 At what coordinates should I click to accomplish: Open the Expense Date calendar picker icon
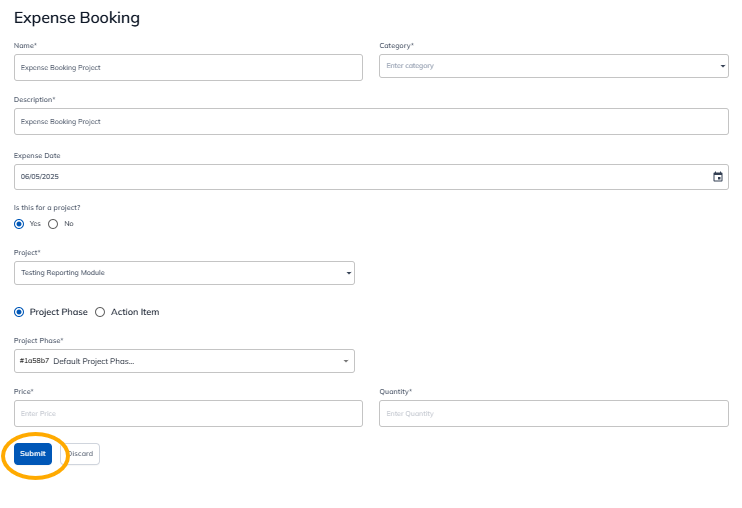tap(717, 177)
